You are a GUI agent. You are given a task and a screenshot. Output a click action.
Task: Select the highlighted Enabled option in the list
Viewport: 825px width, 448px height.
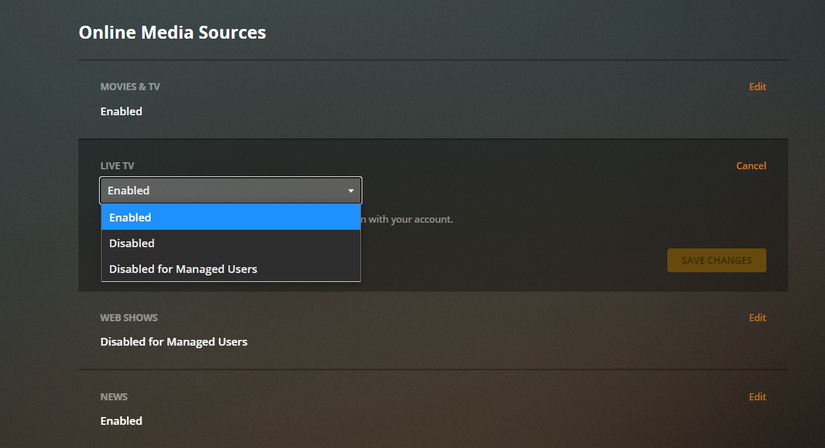coord(230,217)
